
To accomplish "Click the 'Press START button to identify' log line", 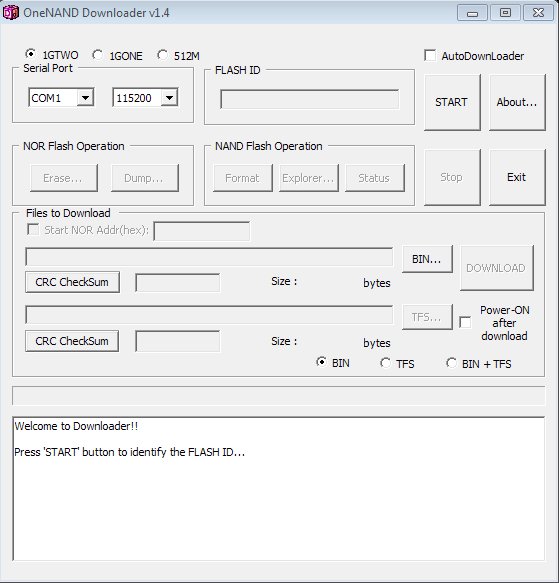I will pyautogui.click(x=129, y=452).
